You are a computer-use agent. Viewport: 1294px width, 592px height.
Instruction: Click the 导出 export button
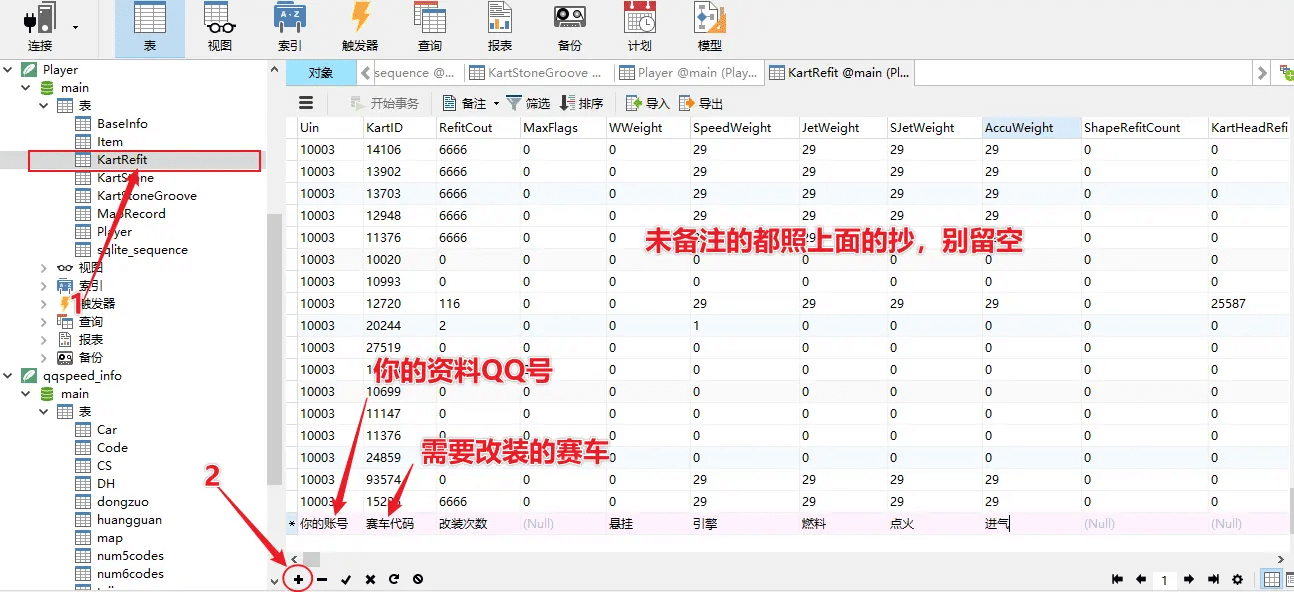tap(701, 104)
